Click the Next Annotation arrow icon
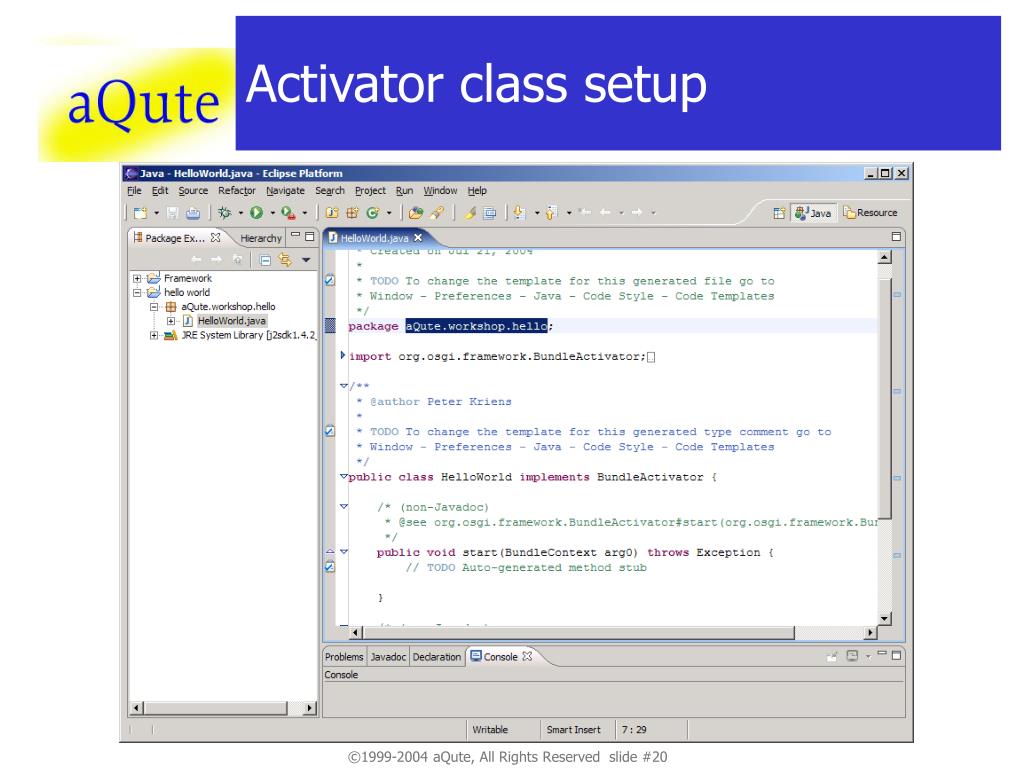 pyautogui.click(x=520, y=213)
